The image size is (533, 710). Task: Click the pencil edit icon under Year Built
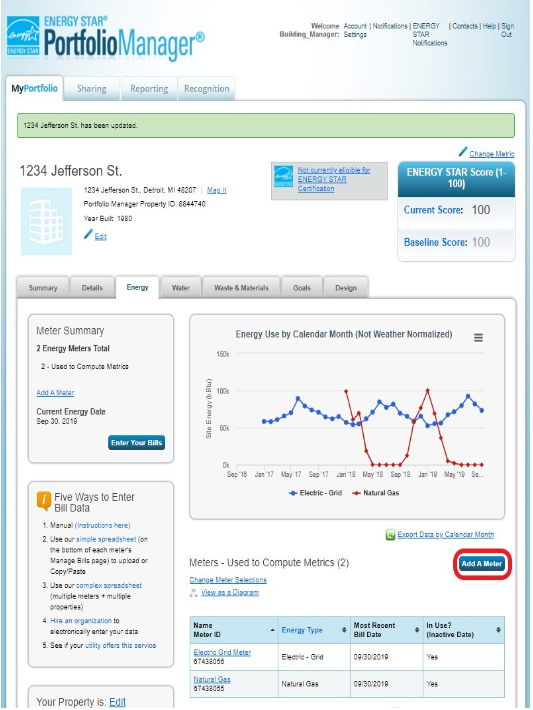coord(88,235)
